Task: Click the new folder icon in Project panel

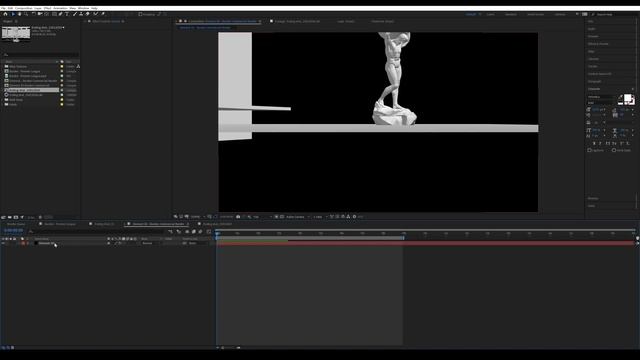Action: 9,217
